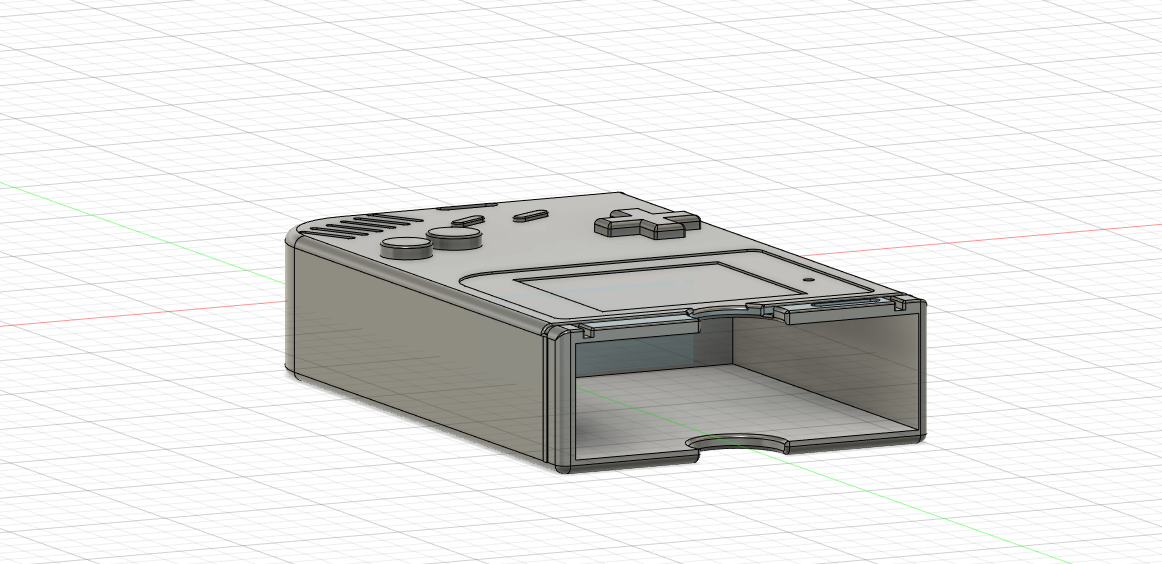This screenshot has width=1162, height=564.
Task: Select the semicircular notch in the top lip
Action: coord(731,311)
